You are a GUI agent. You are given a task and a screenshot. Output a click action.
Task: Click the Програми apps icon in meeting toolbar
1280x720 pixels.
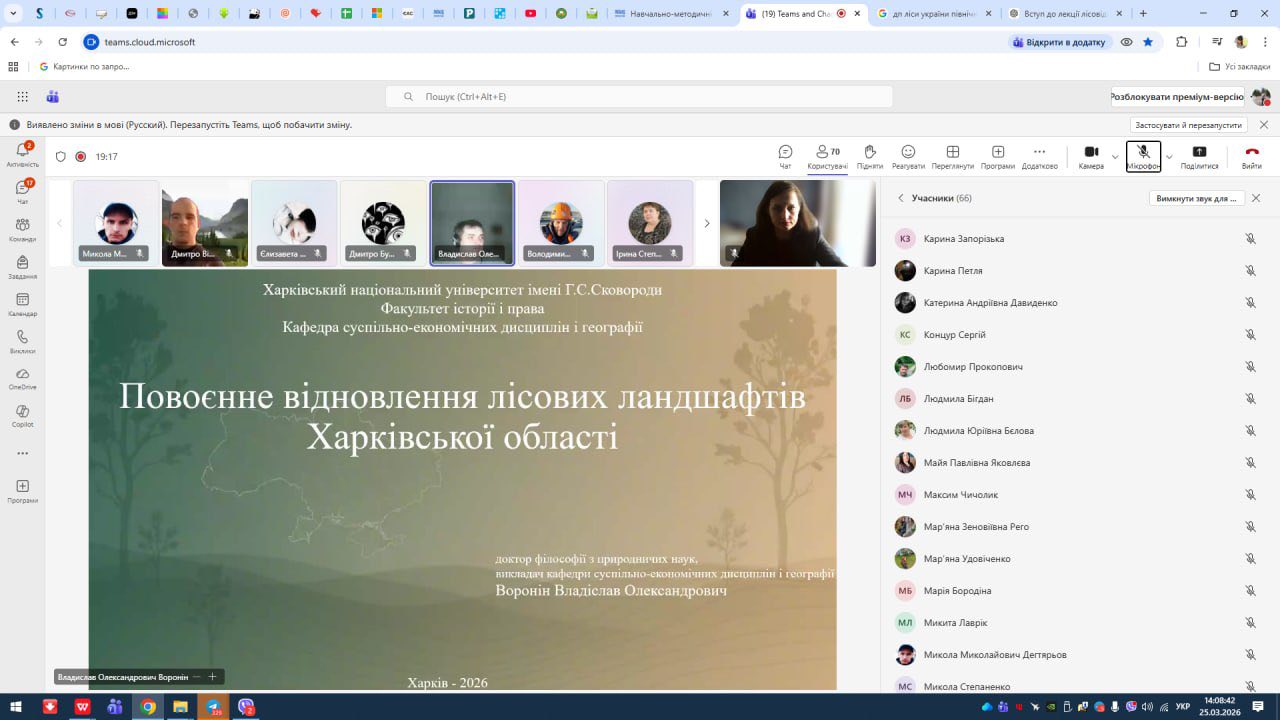click(997, 156)
